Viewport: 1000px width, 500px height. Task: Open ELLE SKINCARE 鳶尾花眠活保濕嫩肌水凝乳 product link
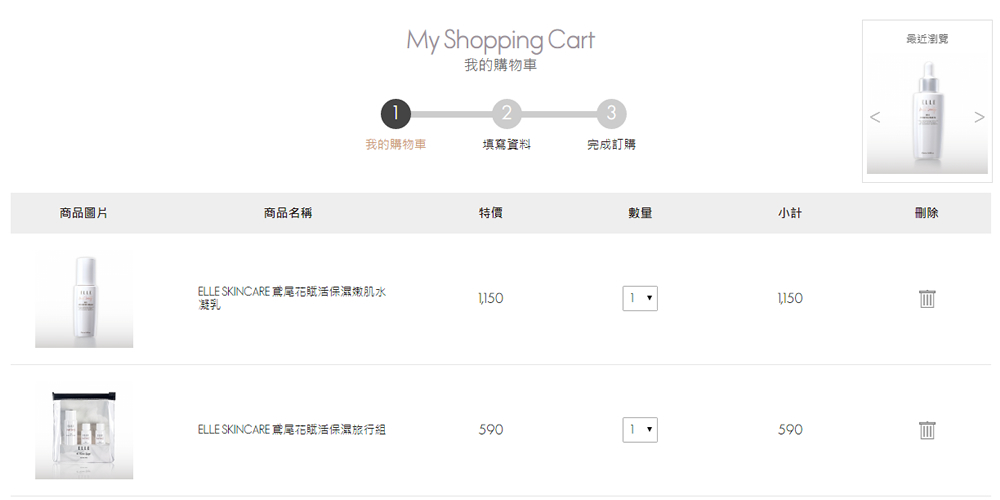[x=292, y=298]
